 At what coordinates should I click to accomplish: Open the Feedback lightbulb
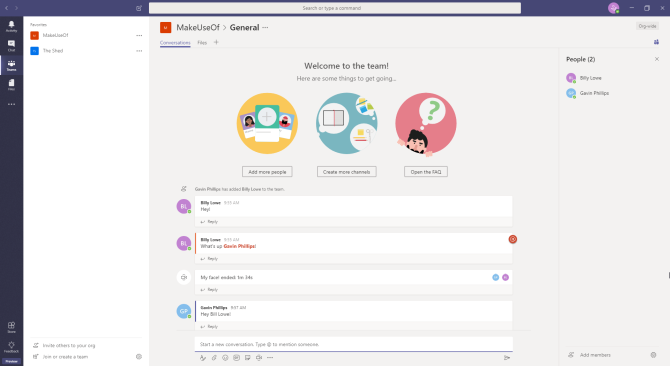[12, 347]
